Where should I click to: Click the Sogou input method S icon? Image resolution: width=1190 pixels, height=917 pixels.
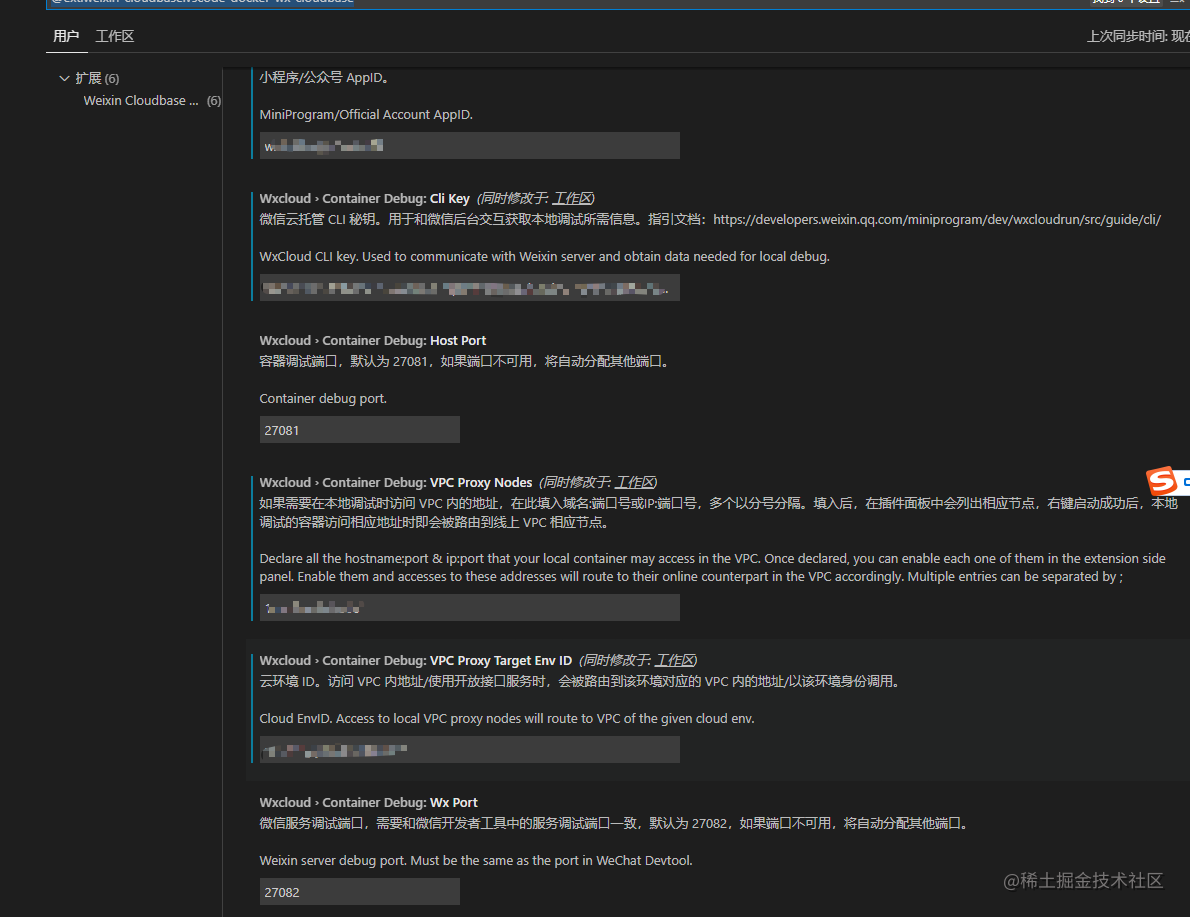click(1161, 481)
